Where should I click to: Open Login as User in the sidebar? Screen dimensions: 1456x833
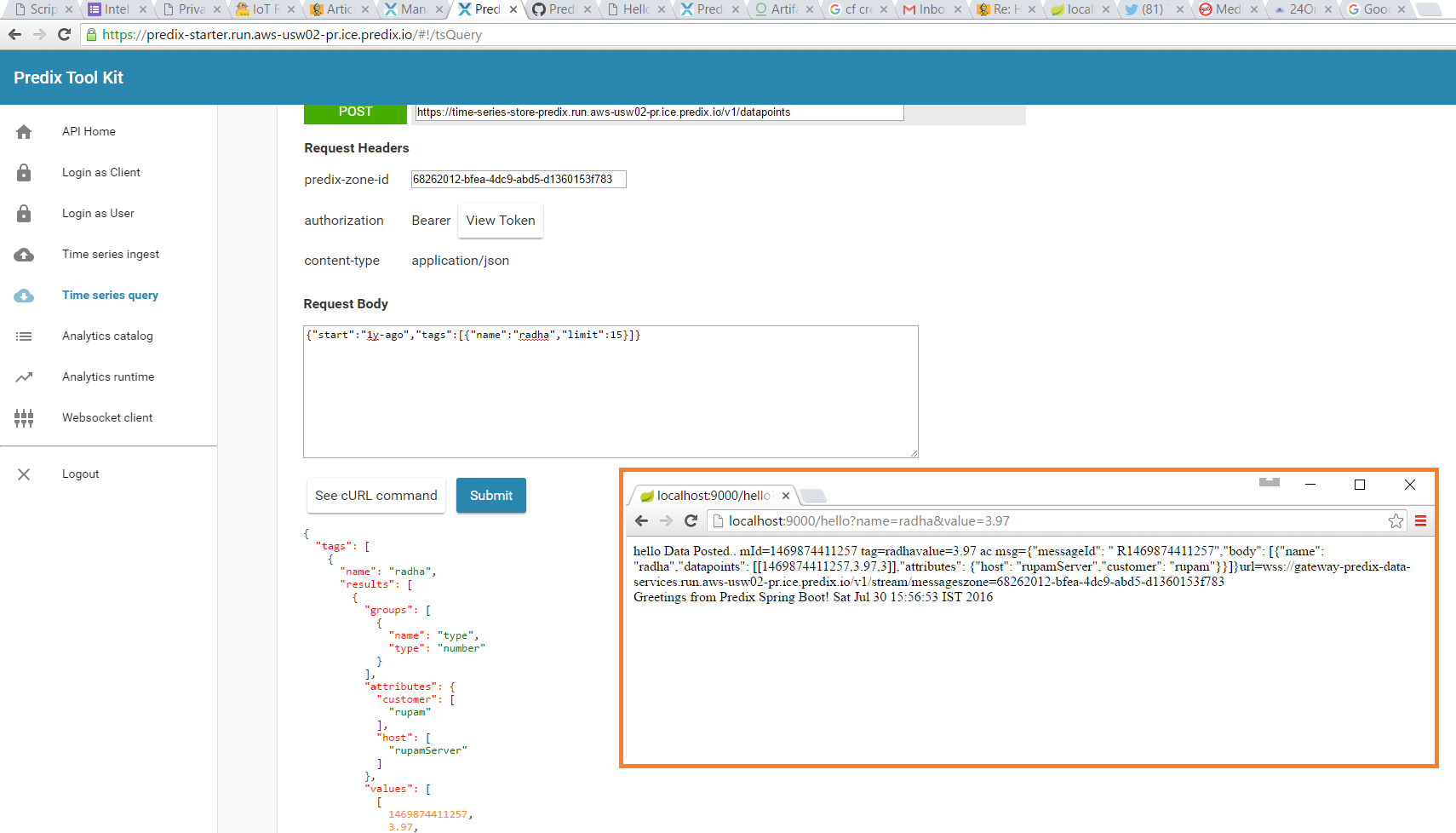pyautogui.click(x=98, y=214)
